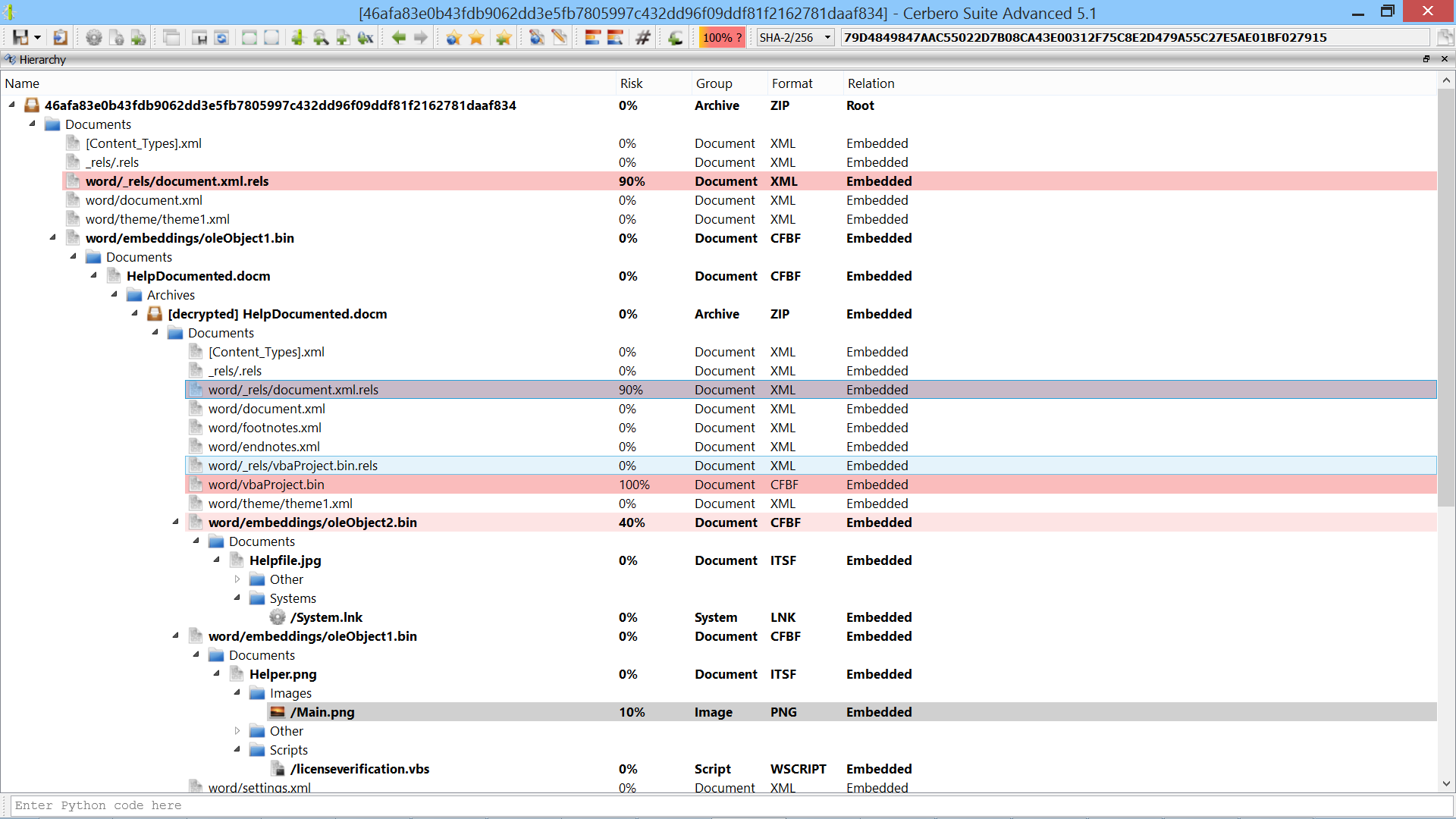The image size is (1456, 819).
Task: Collapse the Archives folder node
Action: pyautogui.click(x=115, y=294)
